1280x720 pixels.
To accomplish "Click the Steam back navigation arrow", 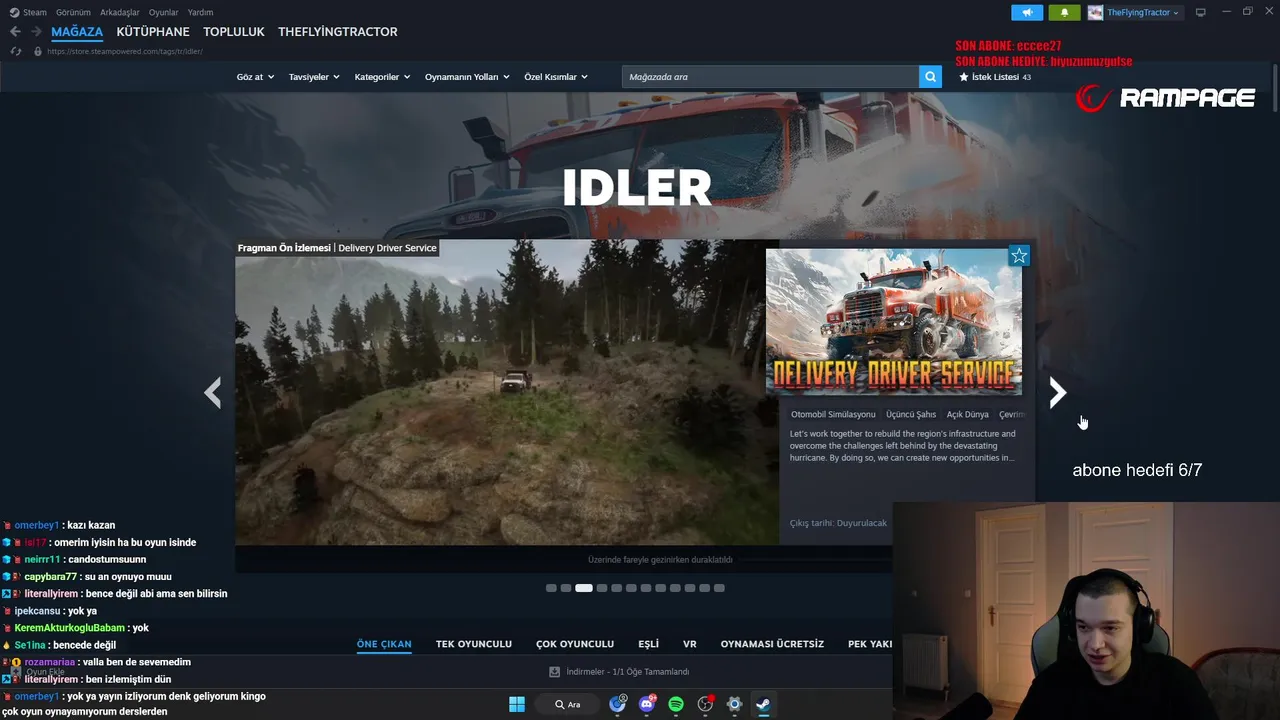I will [x=15, y=32].
